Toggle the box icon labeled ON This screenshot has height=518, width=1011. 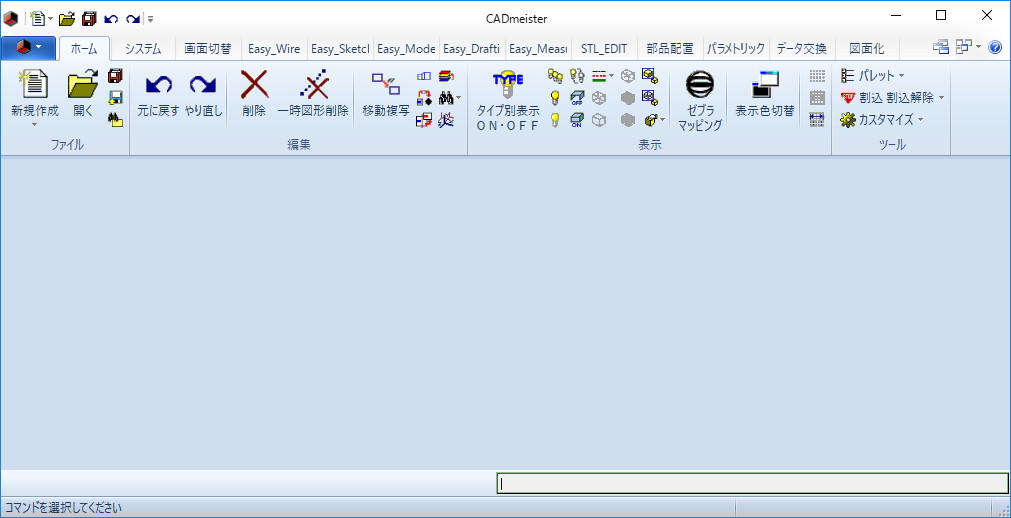click(577, 119)
